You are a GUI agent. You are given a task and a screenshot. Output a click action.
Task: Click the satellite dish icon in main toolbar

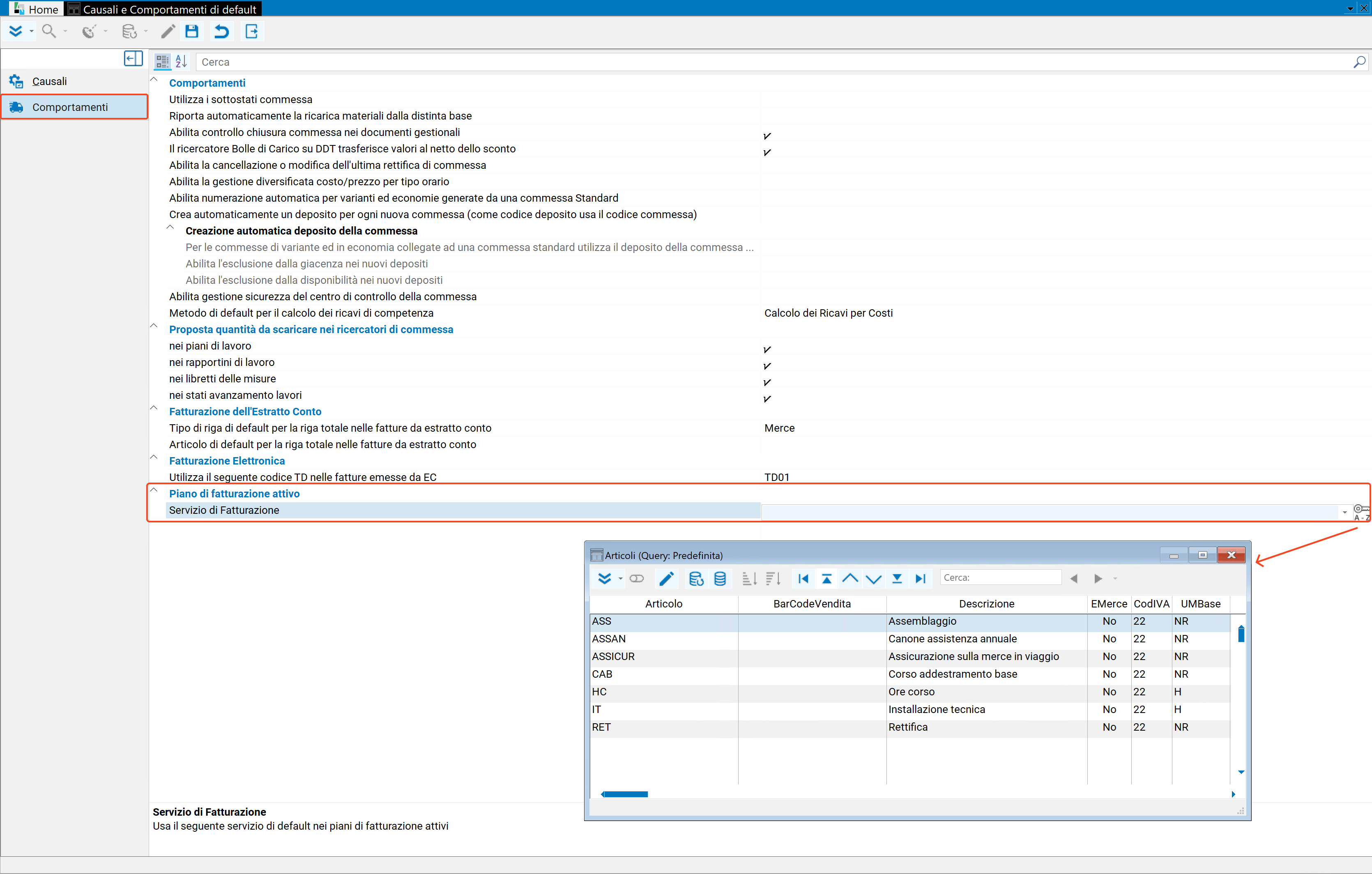[x=89, y=31]
